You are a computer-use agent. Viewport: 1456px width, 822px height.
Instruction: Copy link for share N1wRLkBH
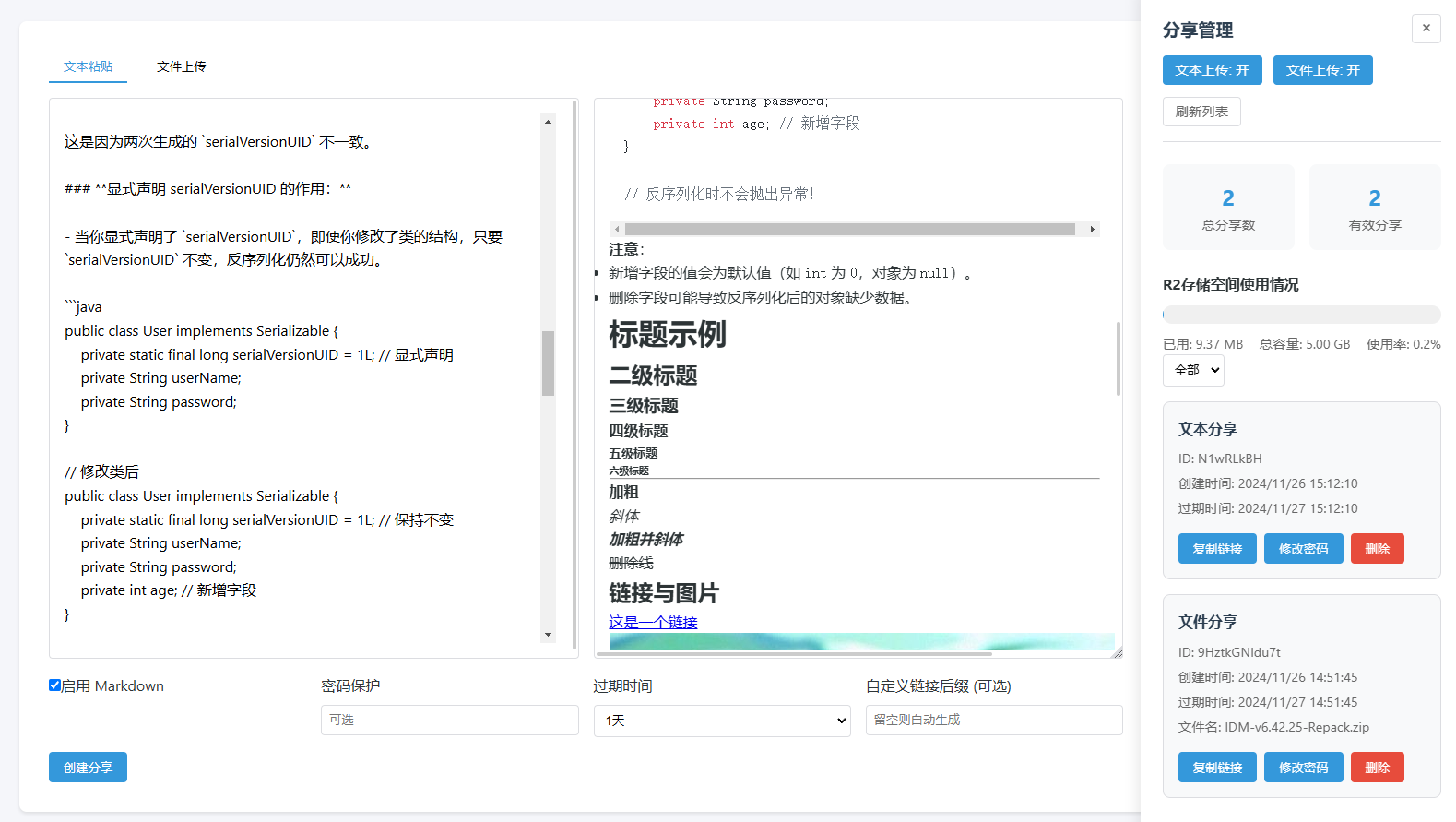tap(1217, 549)
